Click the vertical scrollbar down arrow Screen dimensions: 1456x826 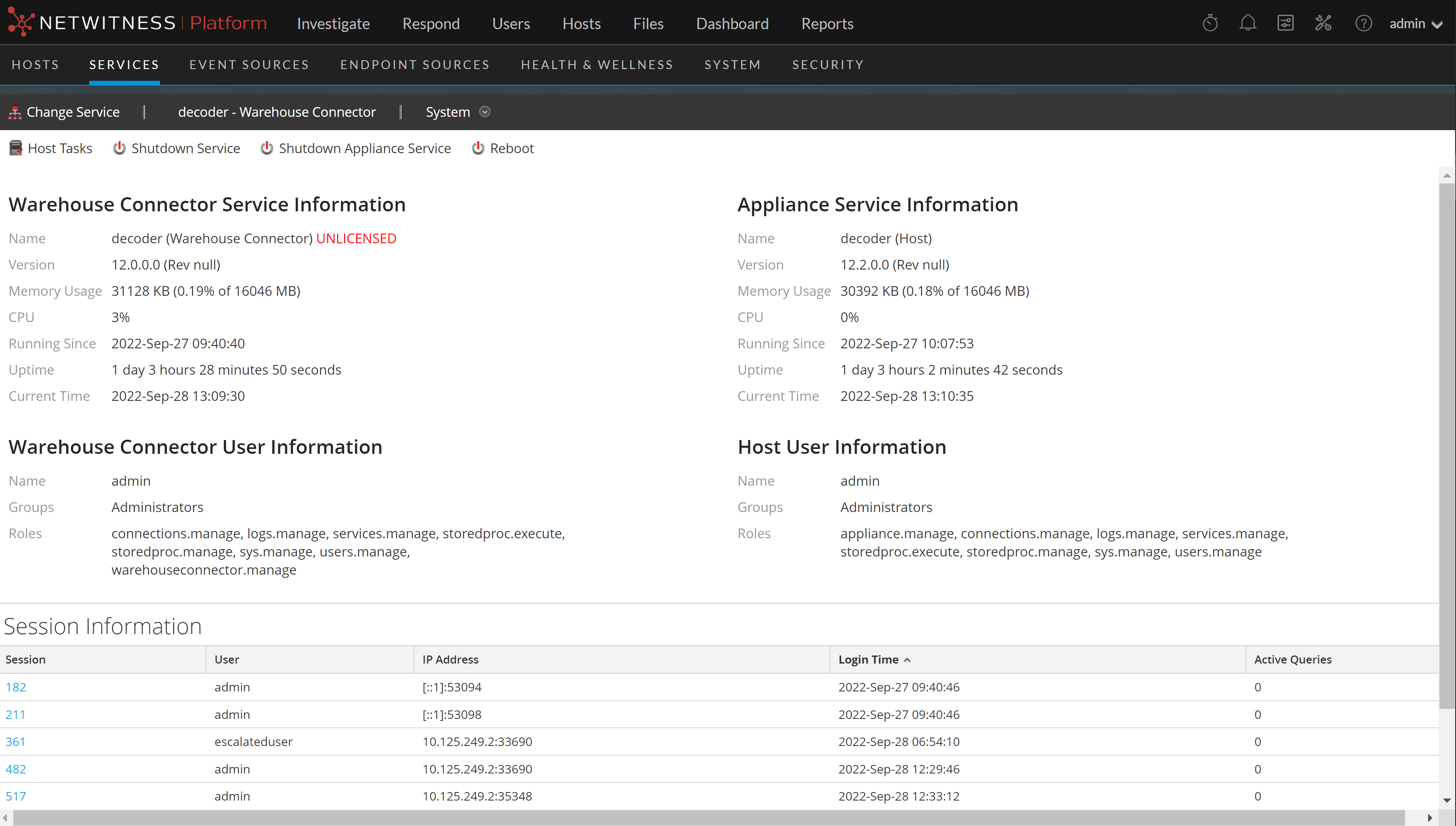click(x=1446, y=801)
